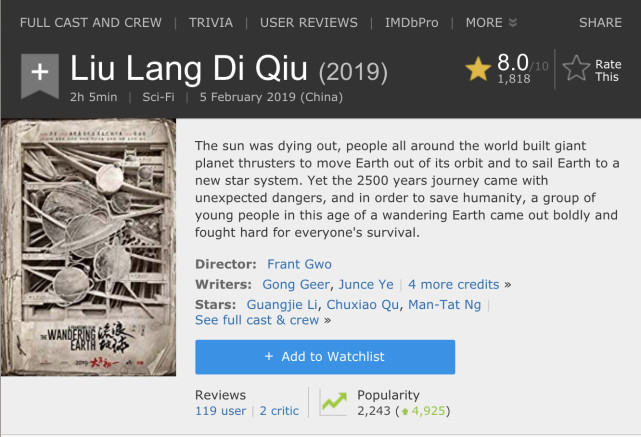The height and width of the screenshot is (437, 641).
Task: Expand the MORE dropdown menu
Action: 491,22
